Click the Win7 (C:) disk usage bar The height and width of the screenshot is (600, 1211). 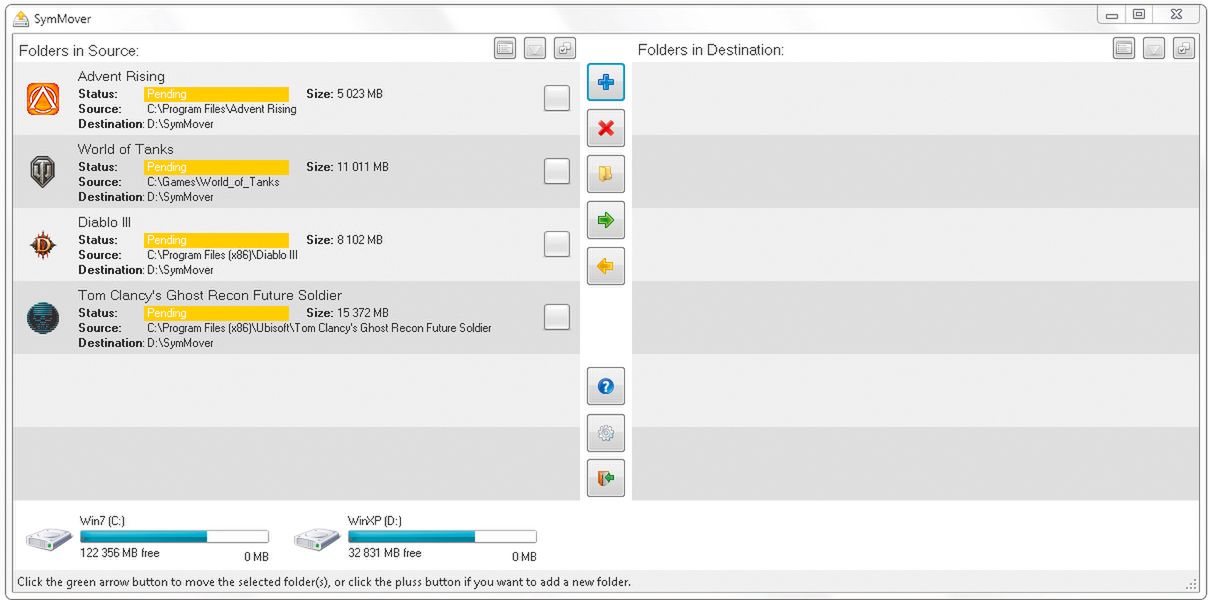pos(174,537)
